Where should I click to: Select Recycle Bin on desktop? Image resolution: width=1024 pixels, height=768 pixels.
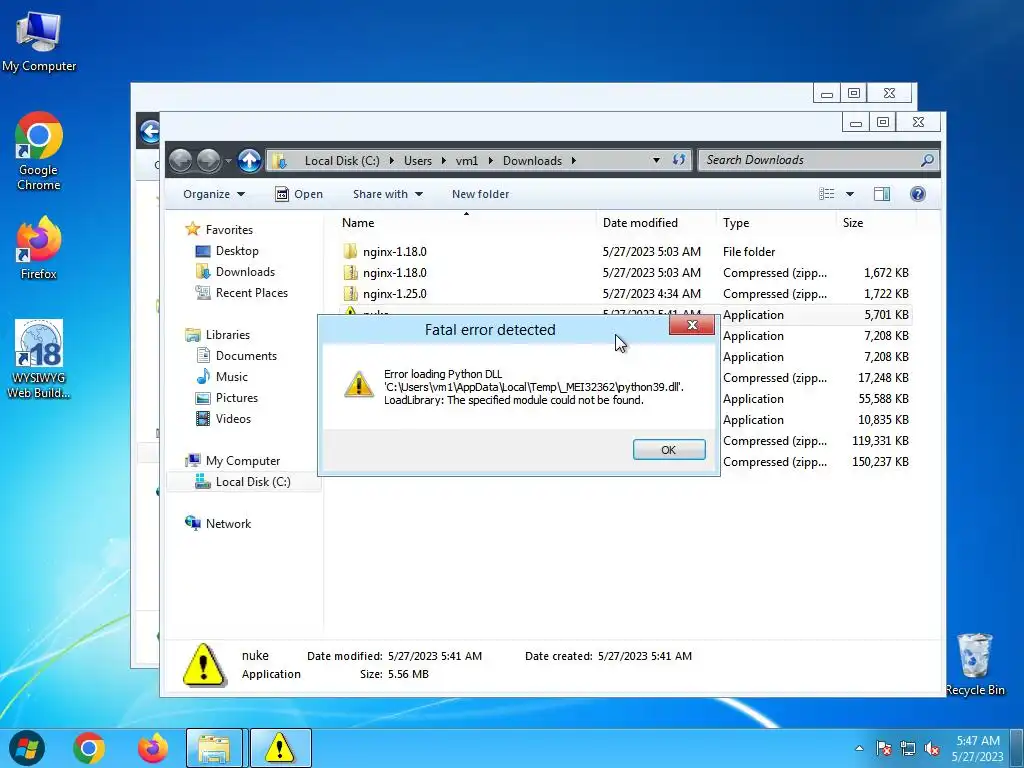coord(975,664)
